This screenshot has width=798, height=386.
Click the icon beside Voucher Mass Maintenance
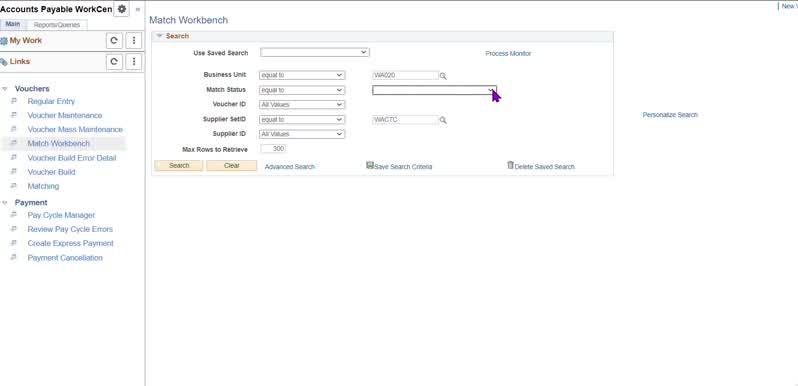point(14,129)
